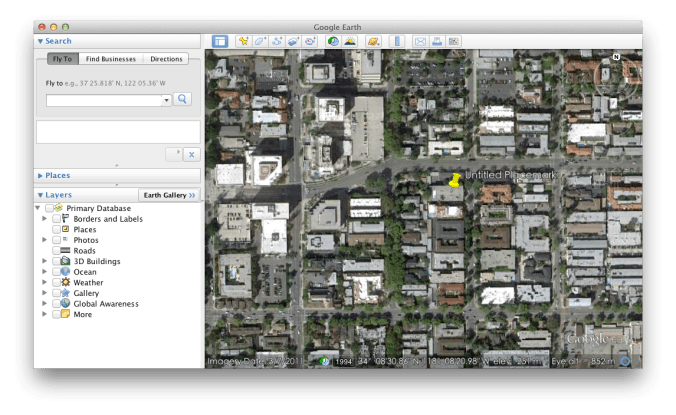Switch to the Directions tab

(166, 59)
